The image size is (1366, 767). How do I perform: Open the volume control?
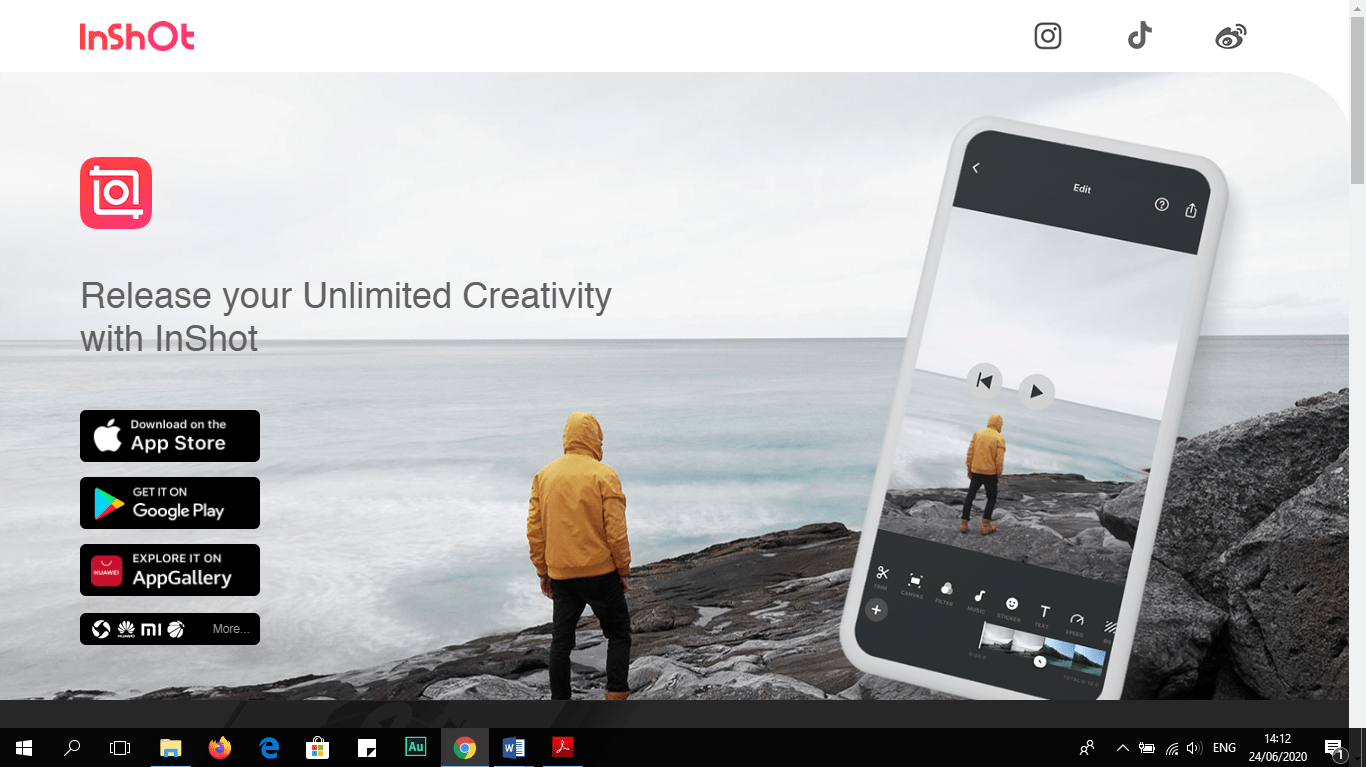1194,748
